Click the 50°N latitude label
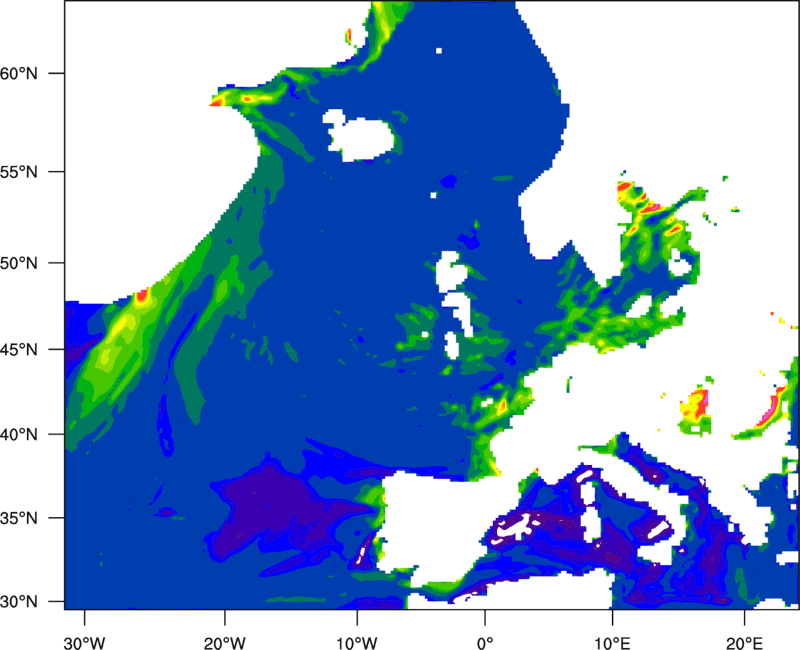Screen dimensions: 800x650 coord(19,263)
